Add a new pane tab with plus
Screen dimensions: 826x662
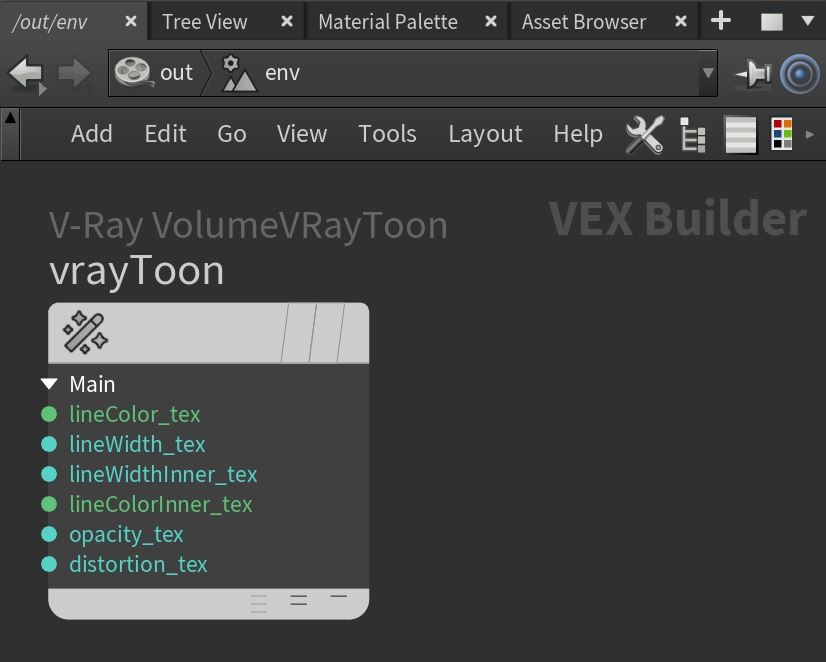(x=721, y=21)
